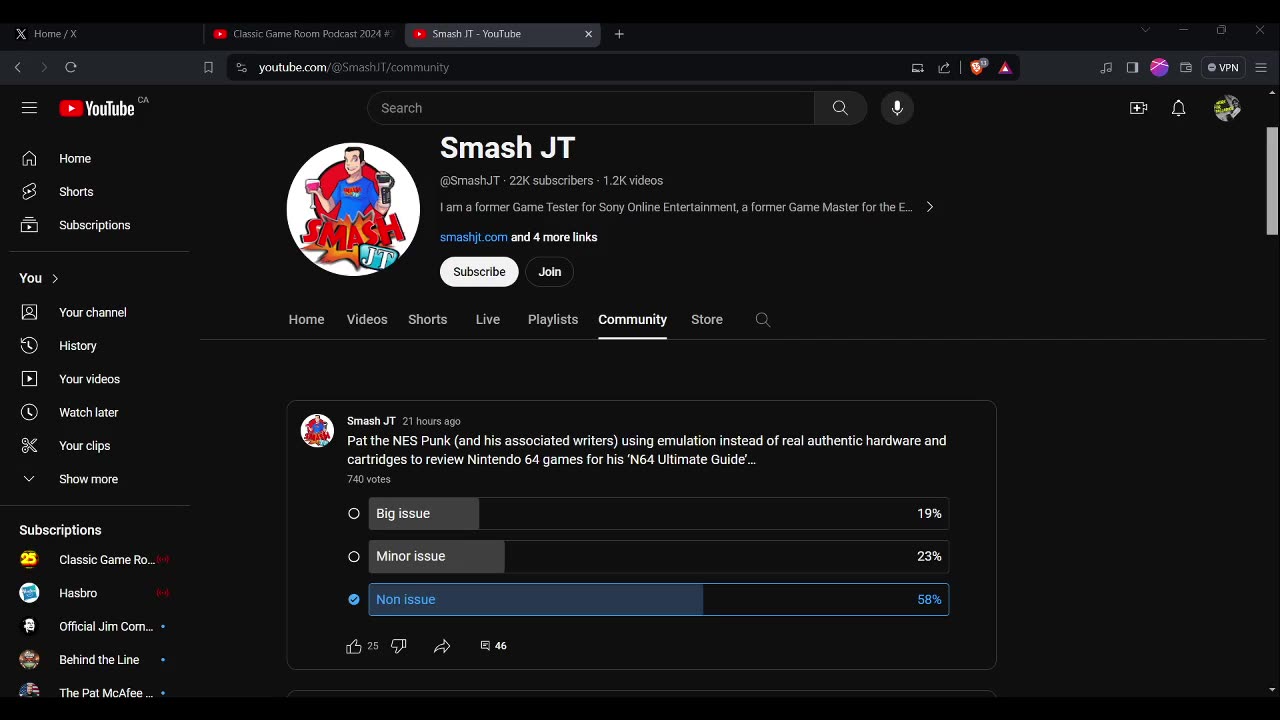
Task: Click the cast media icon in address bar
Action: pos(917,68)
